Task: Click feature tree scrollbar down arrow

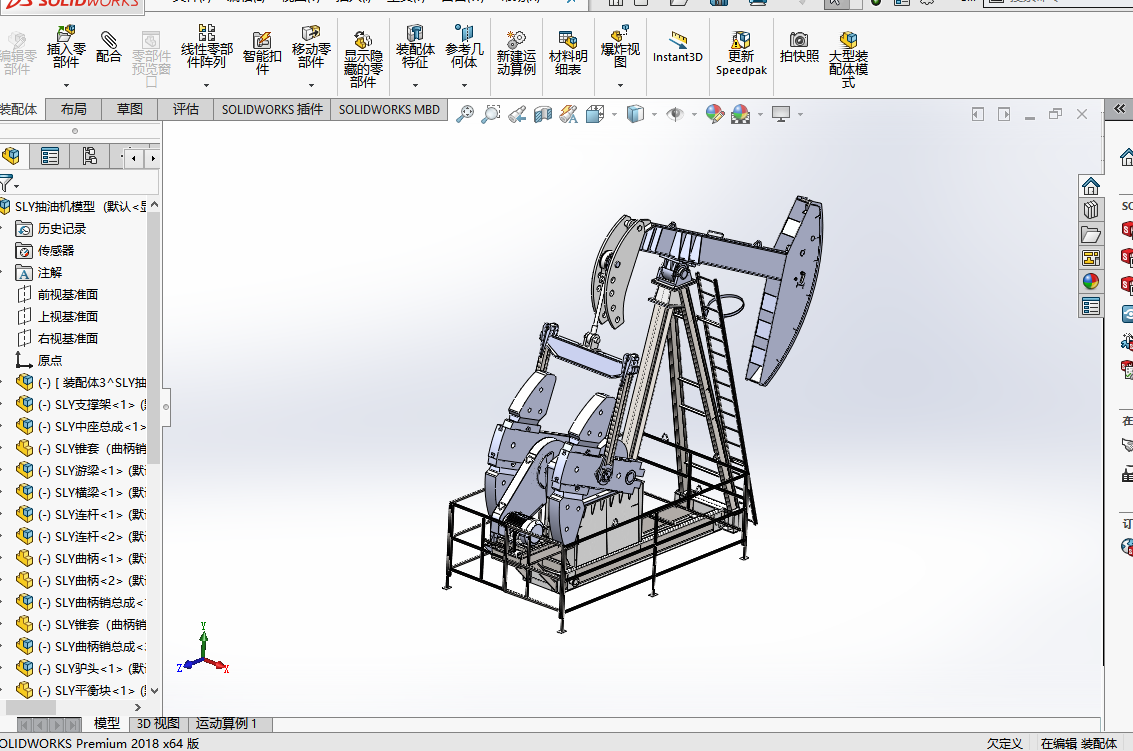Action: (x=154, y=690)
